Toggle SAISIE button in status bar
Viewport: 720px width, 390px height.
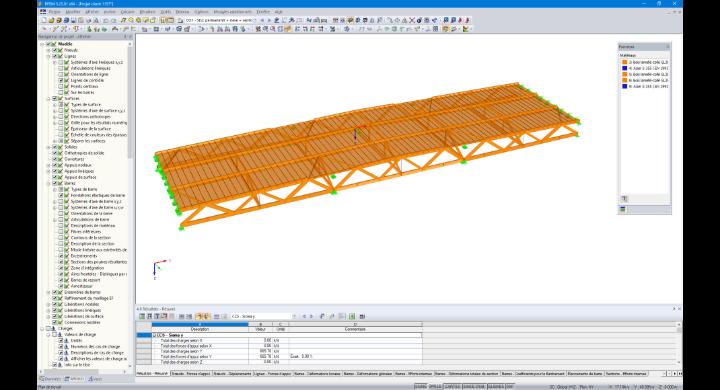(x=420, y=387)
